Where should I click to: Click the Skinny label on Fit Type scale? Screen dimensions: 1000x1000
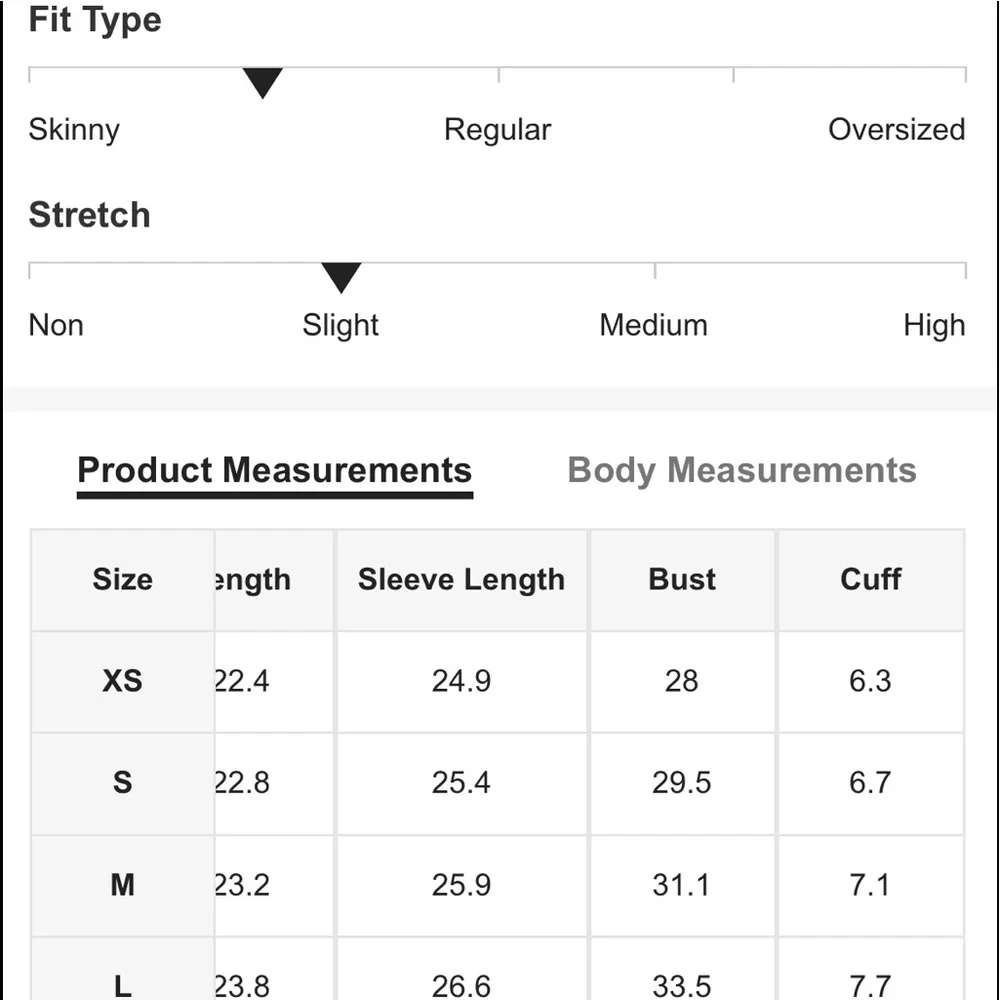pyautogui.click(x=74, y=130)
